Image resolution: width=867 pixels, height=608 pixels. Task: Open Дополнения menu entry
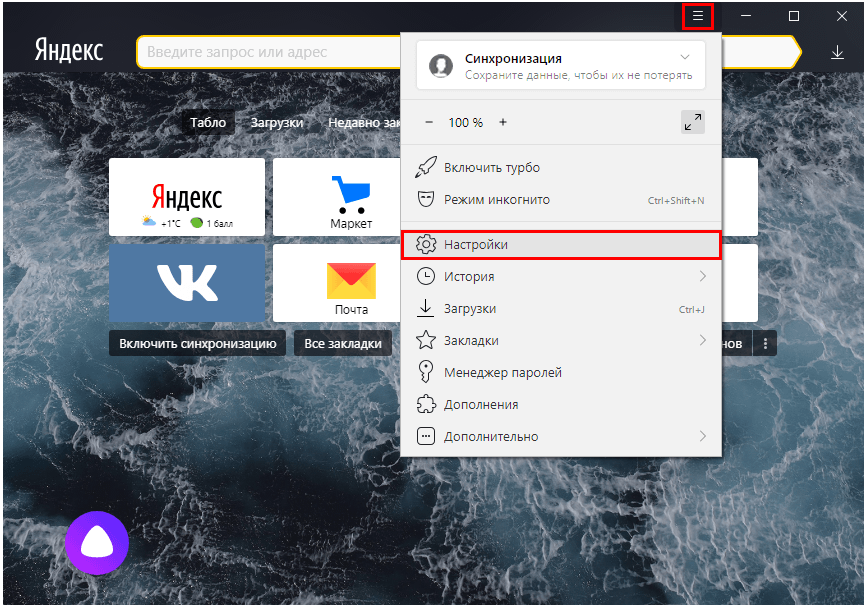[x=561, y=405]
